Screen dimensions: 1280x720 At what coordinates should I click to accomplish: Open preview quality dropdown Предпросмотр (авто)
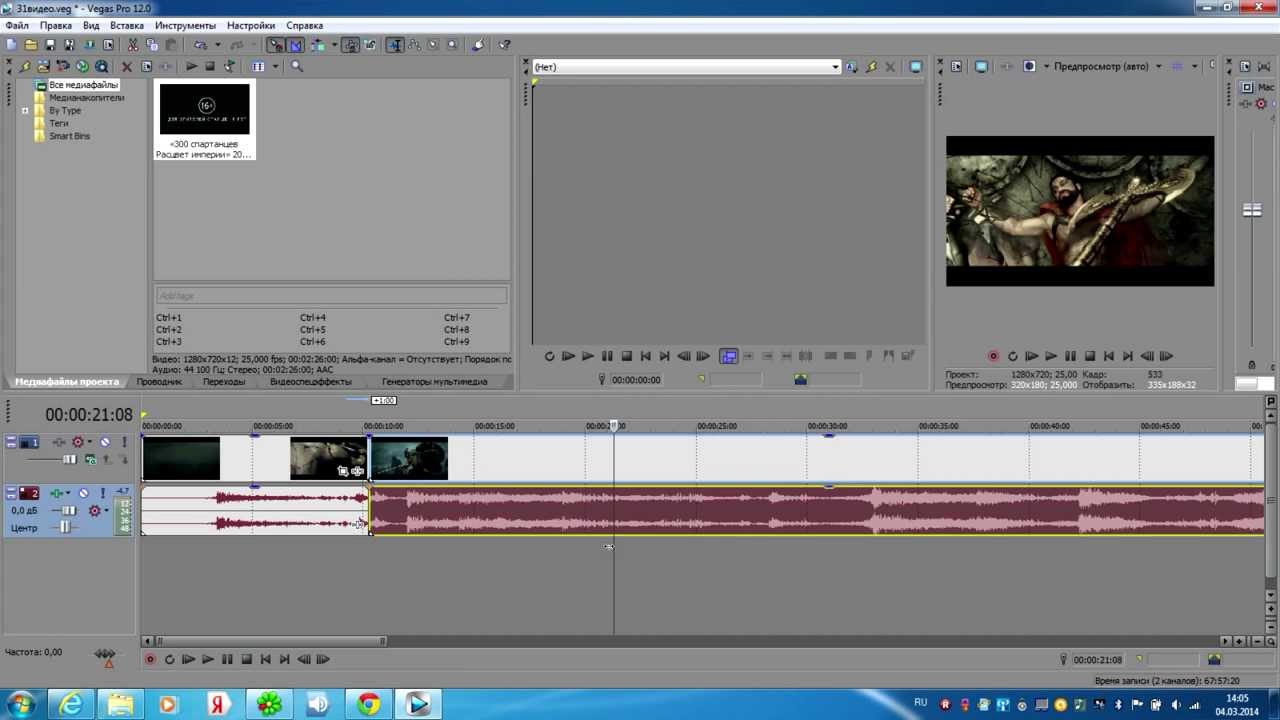click(x=1159, y=66)
